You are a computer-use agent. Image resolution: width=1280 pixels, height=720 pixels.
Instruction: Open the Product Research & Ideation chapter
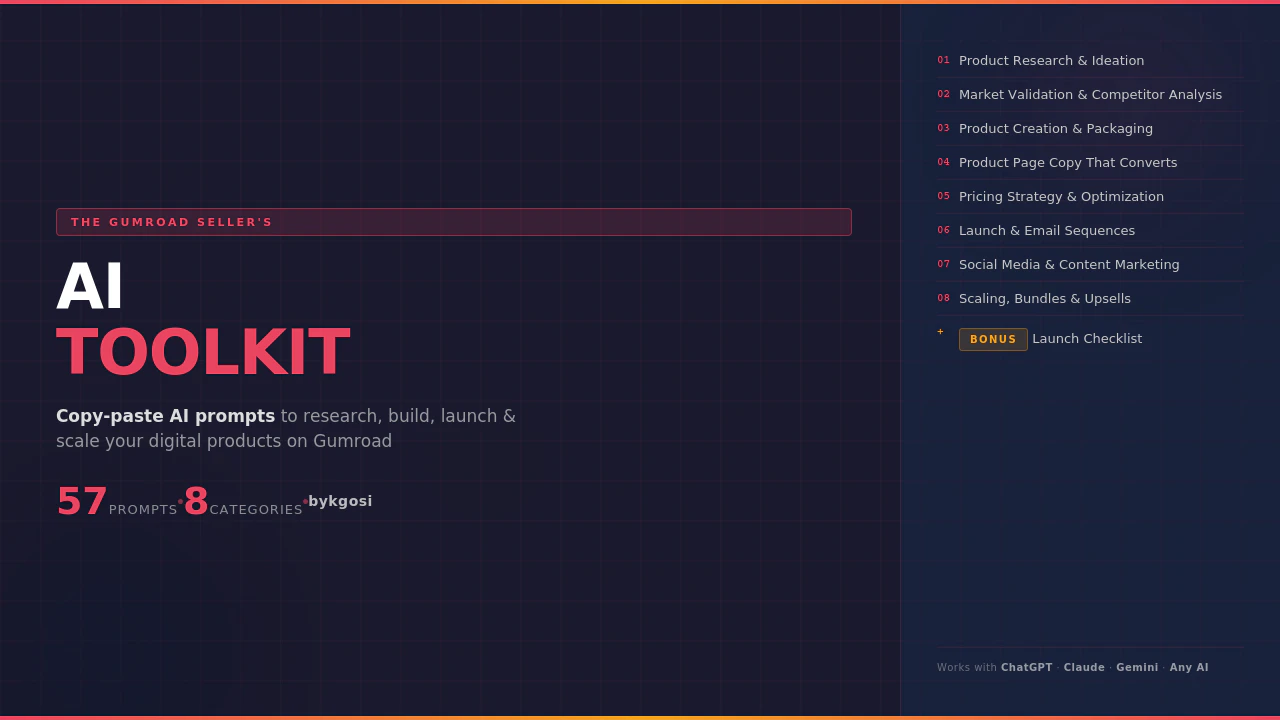pos(1051,60)
